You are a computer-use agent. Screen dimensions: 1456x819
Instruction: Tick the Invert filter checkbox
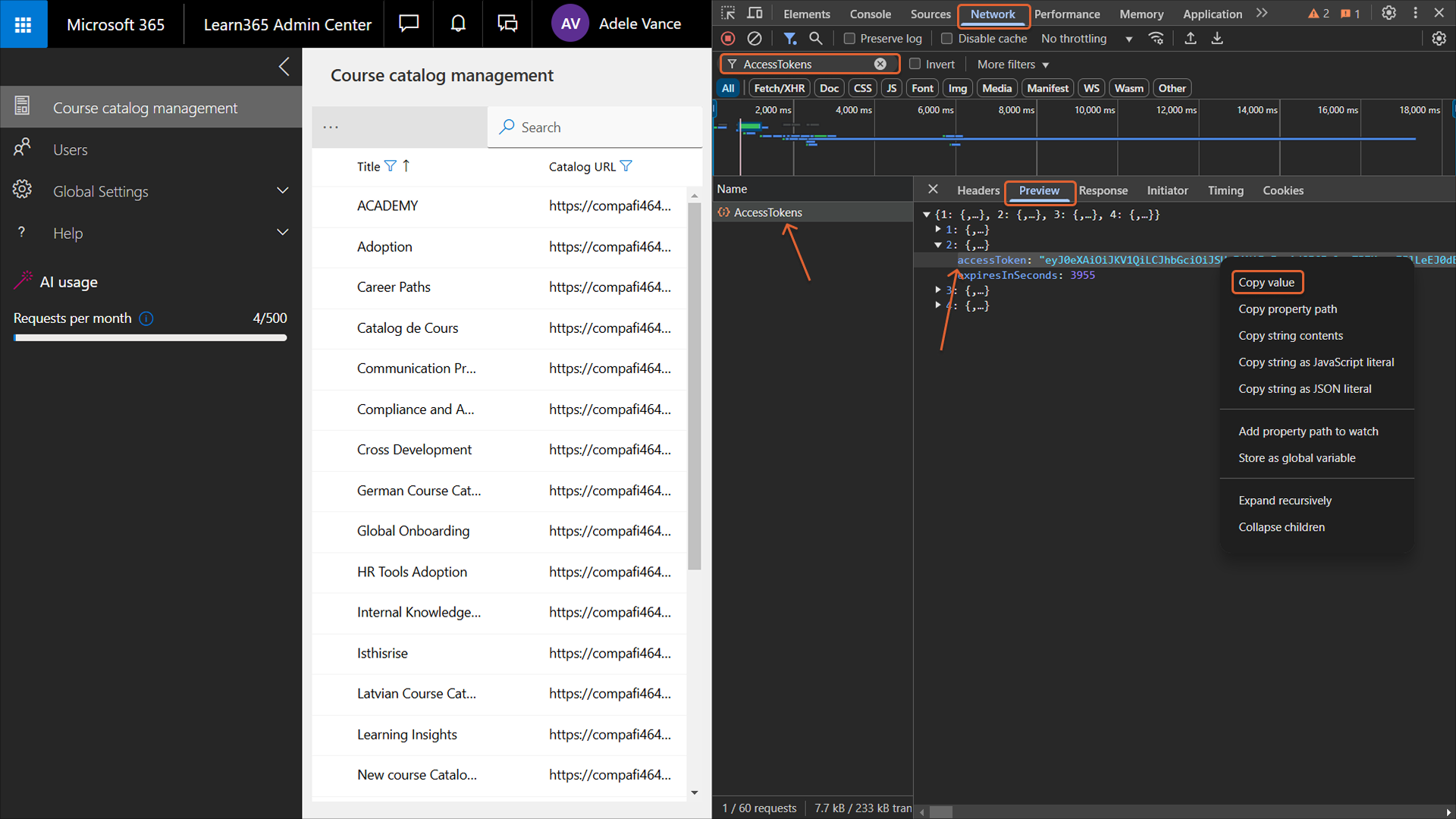915,64
